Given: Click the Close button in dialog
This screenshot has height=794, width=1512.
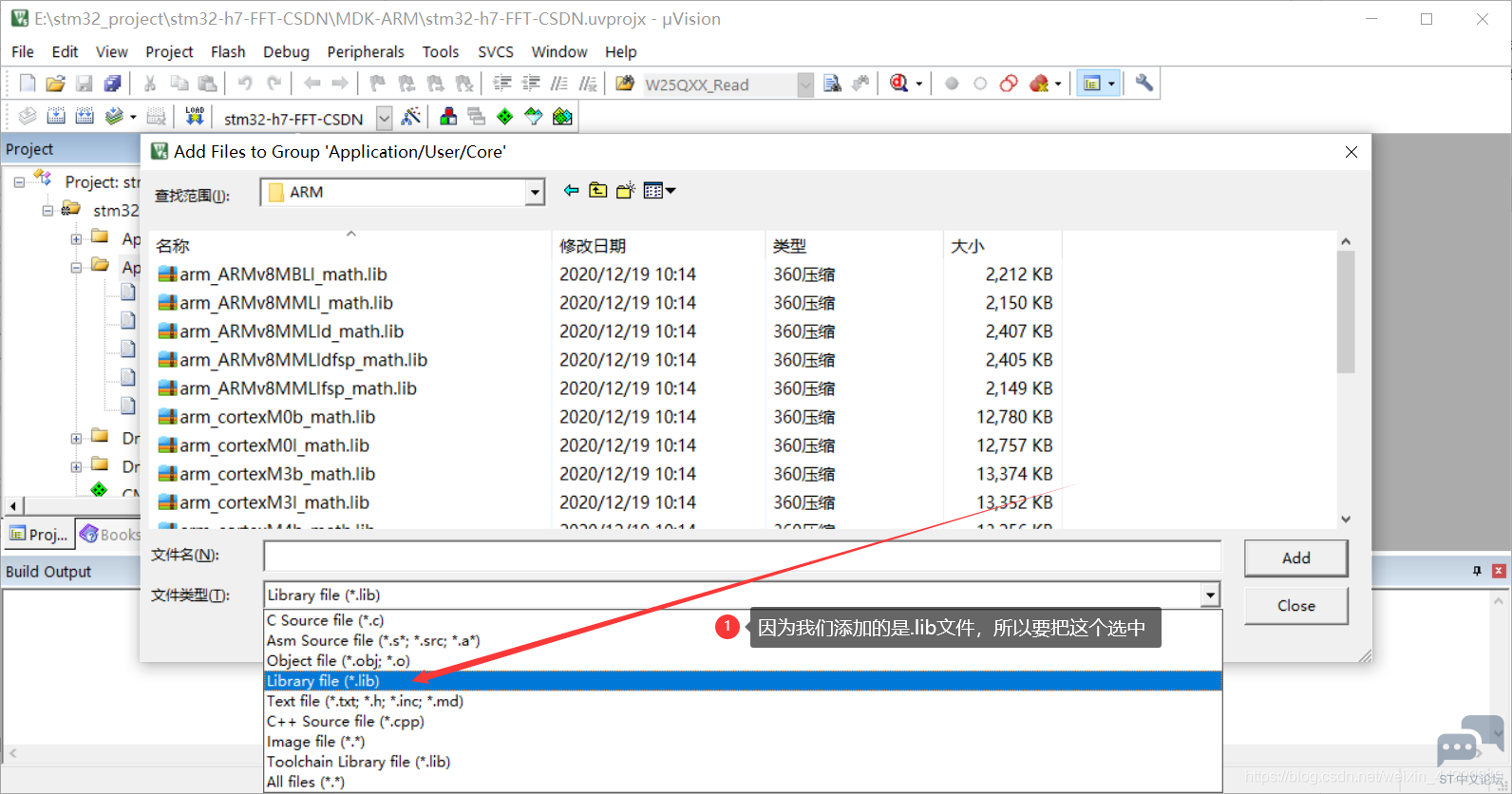Looking at the screenshot, I should (x=1295, y=605).
